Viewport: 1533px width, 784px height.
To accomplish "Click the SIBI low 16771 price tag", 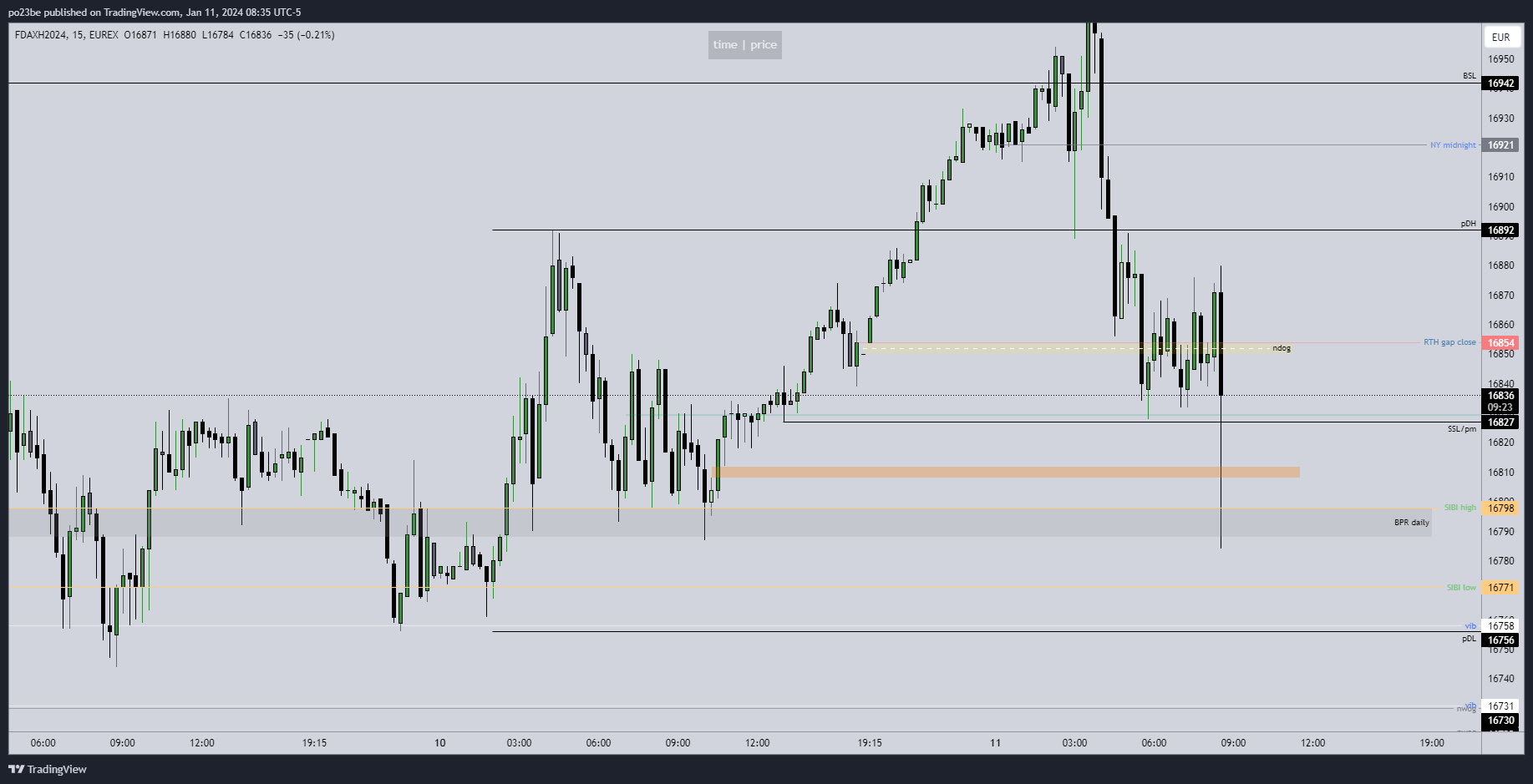I will pos(1500,588).
